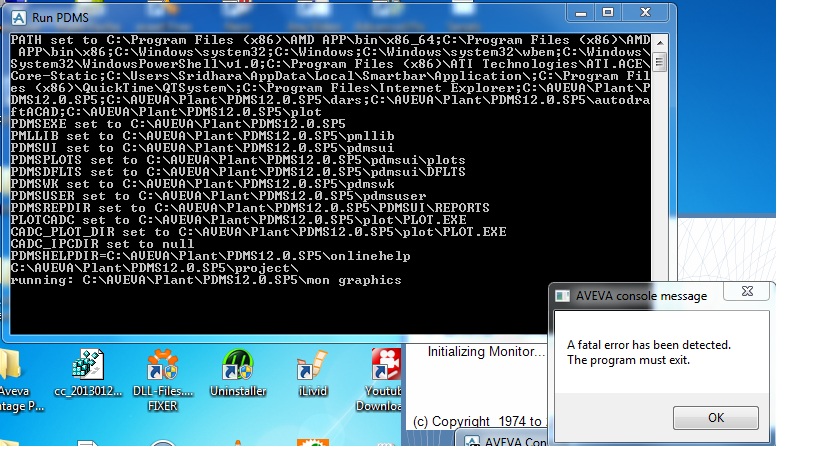Click the 'PDMSPLOTS set to' console line
Screen dimensions: 819x460
[238, 160]
